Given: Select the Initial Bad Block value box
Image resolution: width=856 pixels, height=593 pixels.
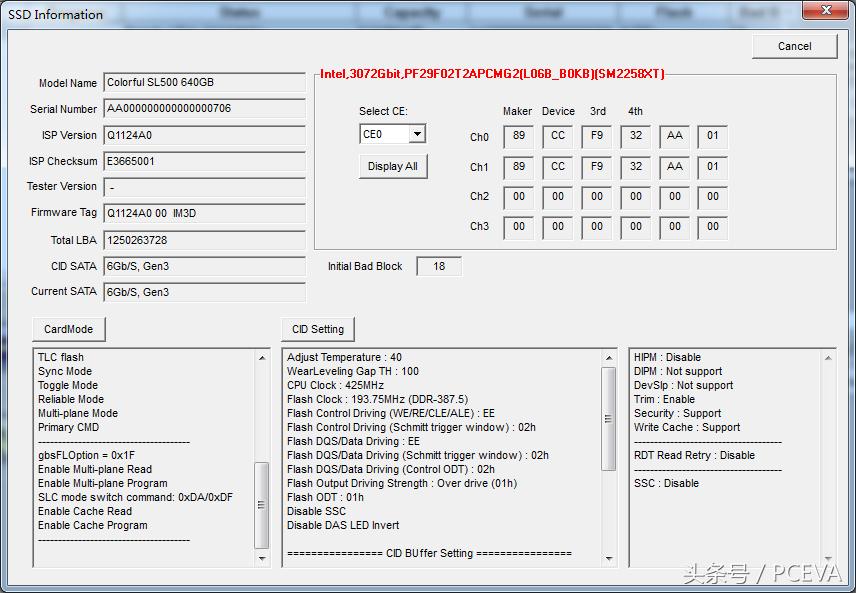Looking at the screenshot, I should click(x=439, y=266).
